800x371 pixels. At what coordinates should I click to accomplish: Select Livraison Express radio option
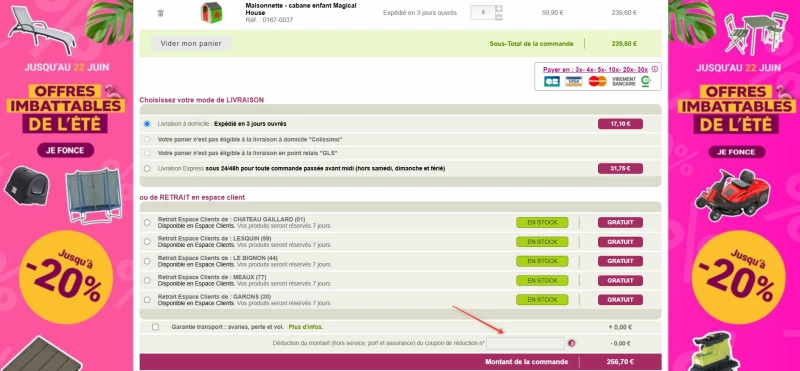tap(147, 168)
